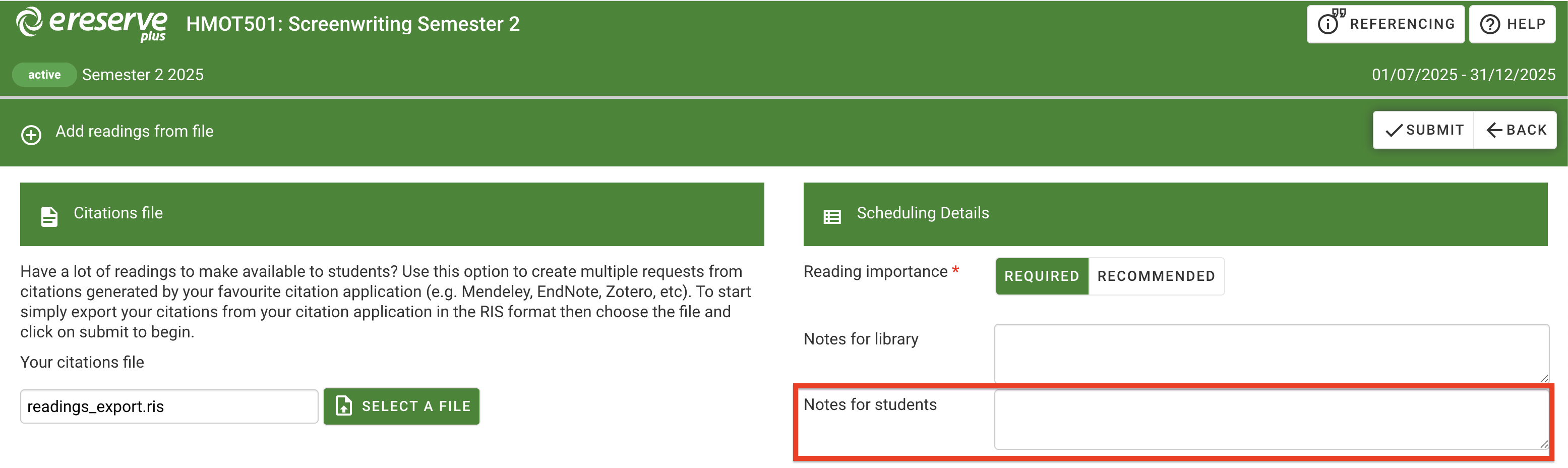Click the back arrow icon
This screenshot has width=1568, height=468.
pyautogui.click(x=1494, y=130)
